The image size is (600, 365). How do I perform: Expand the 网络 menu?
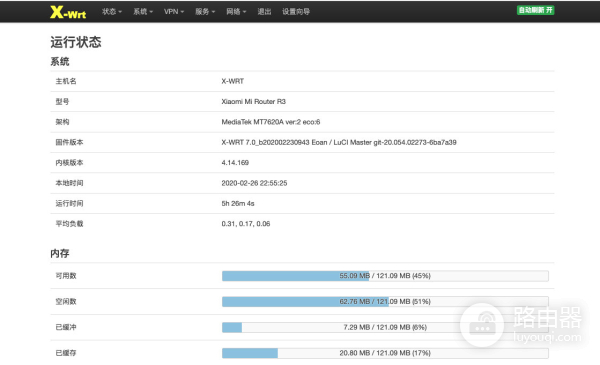pos(236,11)
